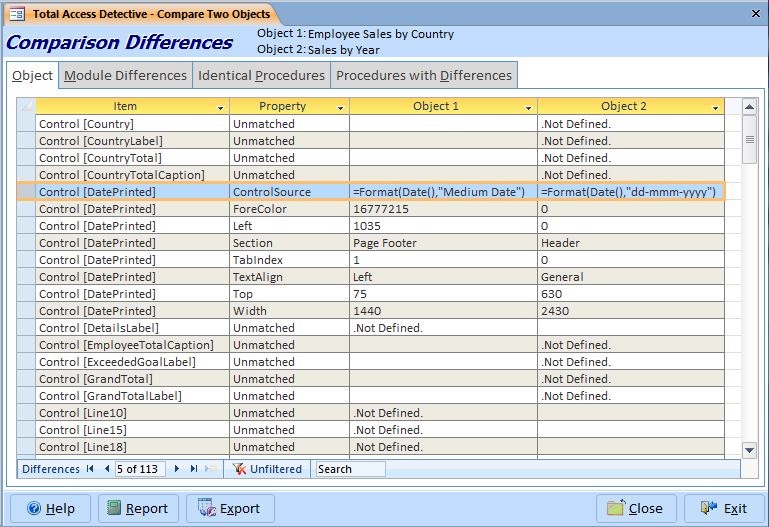This screenshot has width=769, height=527.
Task: Click the 'General' value cell
Action: 631,277
